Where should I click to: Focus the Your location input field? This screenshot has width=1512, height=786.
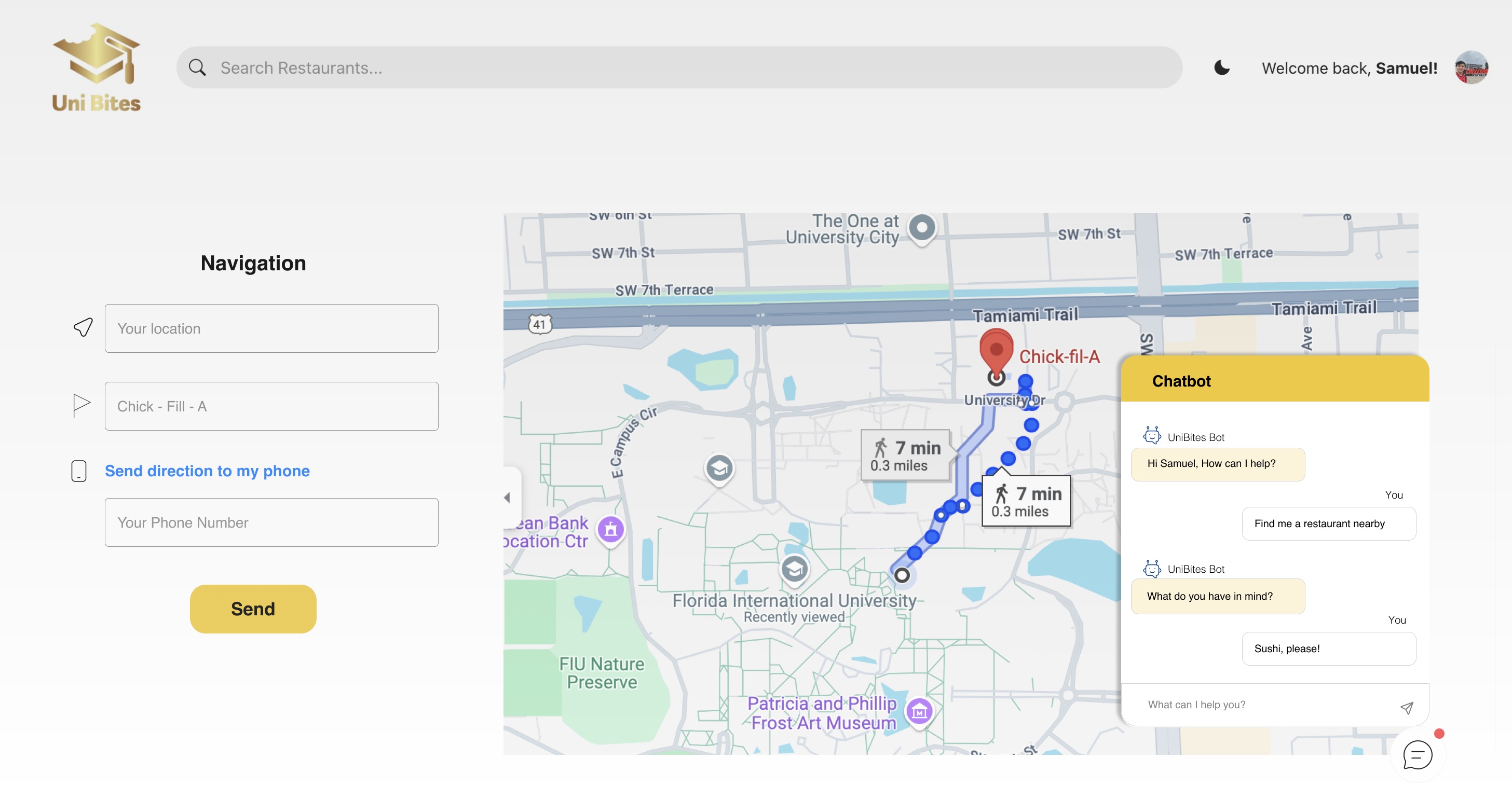pos(271,328)
